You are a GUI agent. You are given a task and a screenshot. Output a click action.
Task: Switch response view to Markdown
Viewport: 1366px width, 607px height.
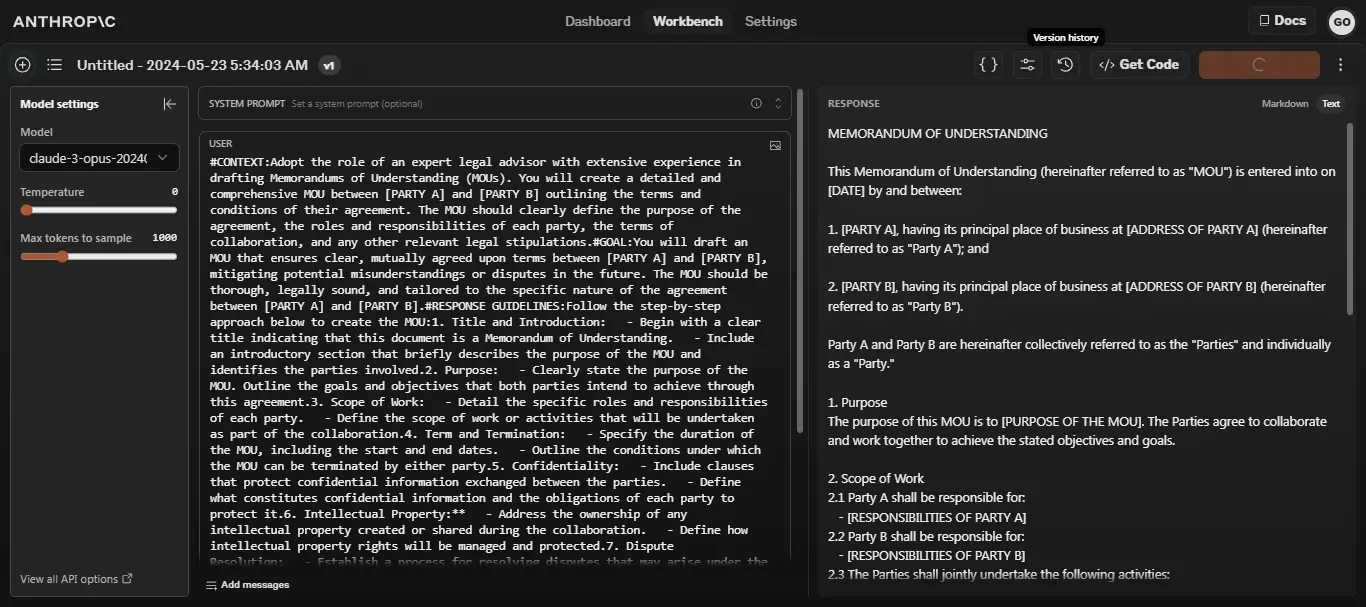pyautogui.click(x=1285, y=104)
